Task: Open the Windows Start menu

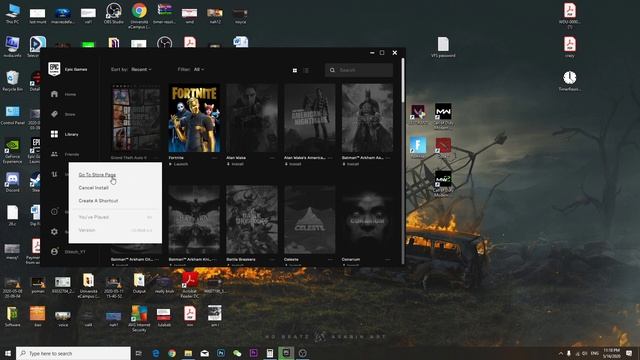Action: pos(8,353)
